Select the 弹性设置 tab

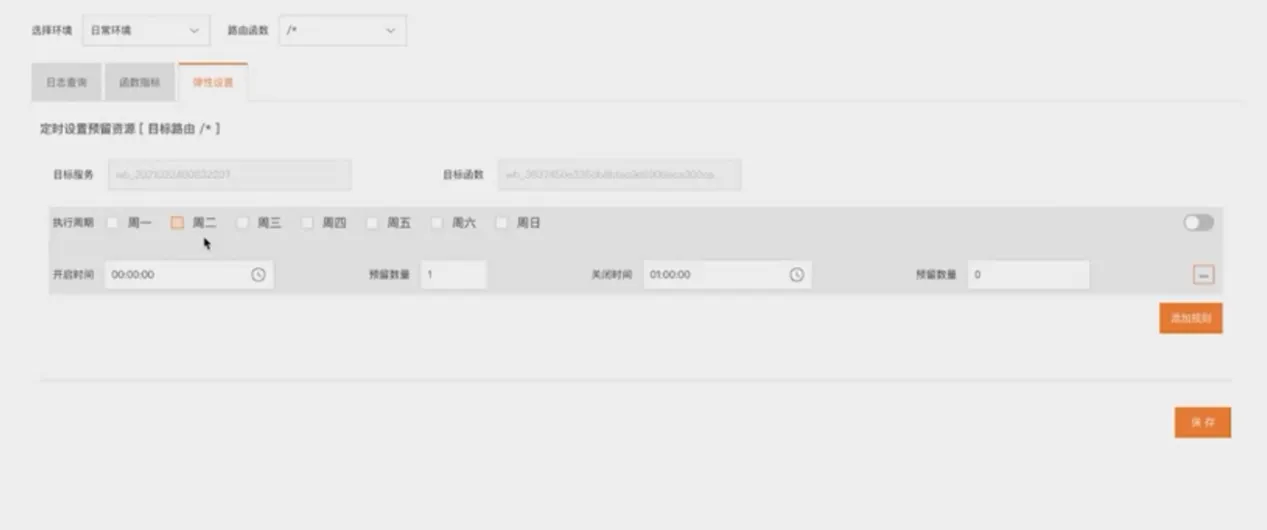click(x=213, y=83)
